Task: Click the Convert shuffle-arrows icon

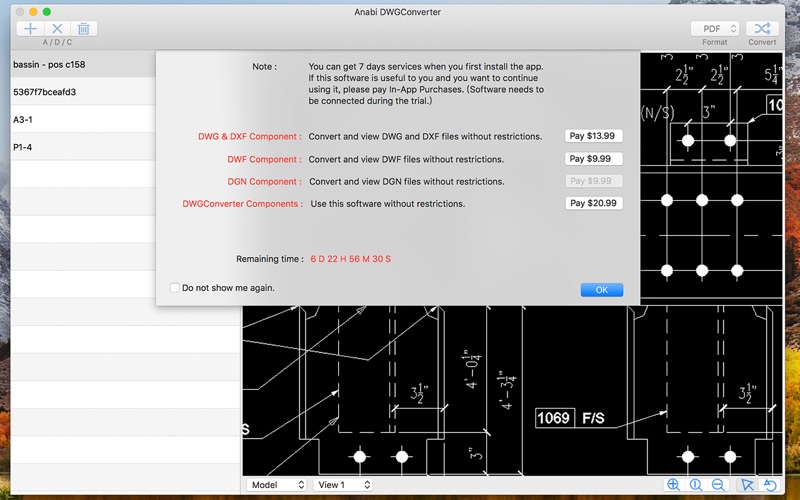Action: coord(762,29)
